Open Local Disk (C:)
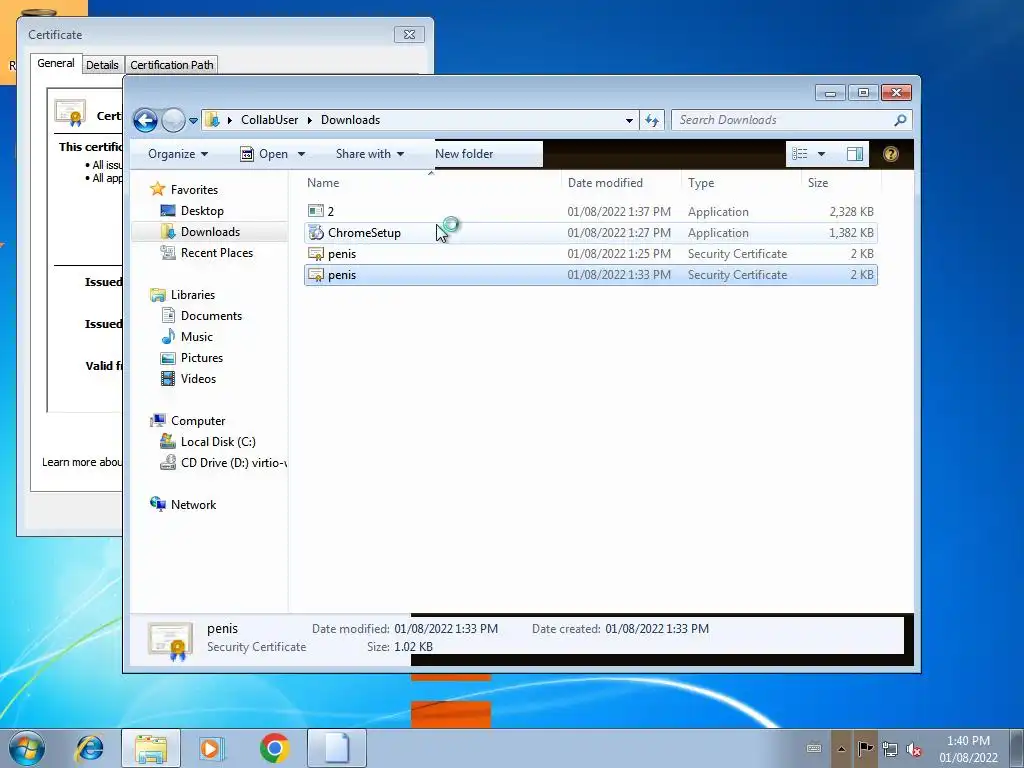1024x768 pixels. point(217,441)
